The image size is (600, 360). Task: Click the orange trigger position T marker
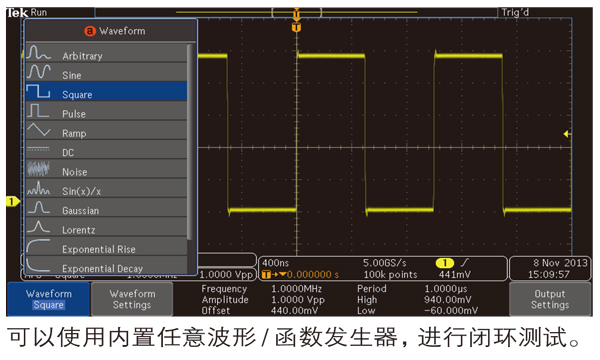coord(296,27)
